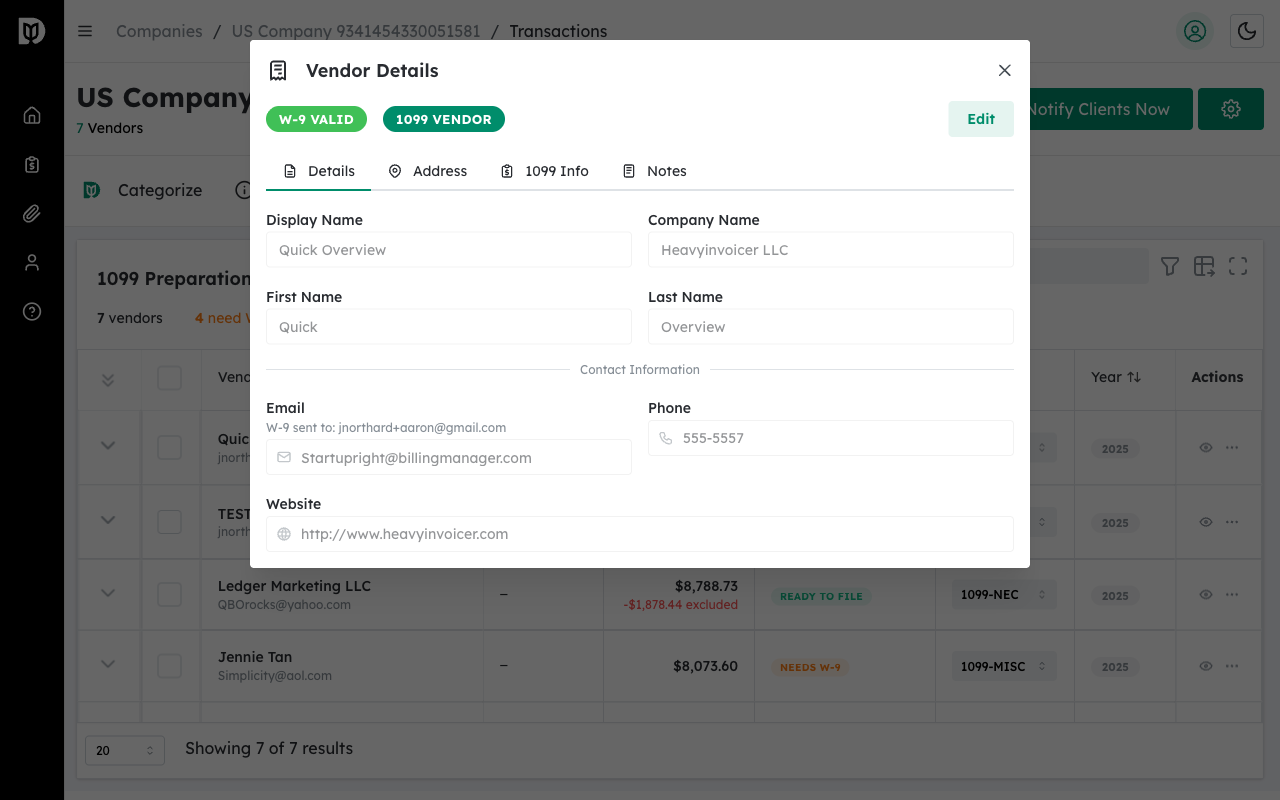Open the filter icon above the vendor table
This screenshot has height=800, width=1280.
click(x=1169, y=266)
